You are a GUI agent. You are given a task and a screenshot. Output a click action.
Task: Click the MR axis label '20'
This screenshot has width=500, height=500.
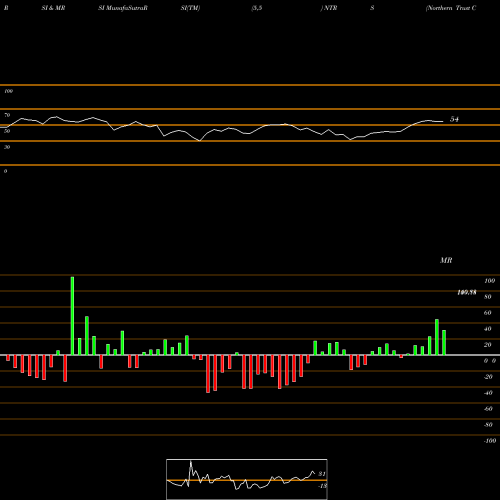coord(488,345)
